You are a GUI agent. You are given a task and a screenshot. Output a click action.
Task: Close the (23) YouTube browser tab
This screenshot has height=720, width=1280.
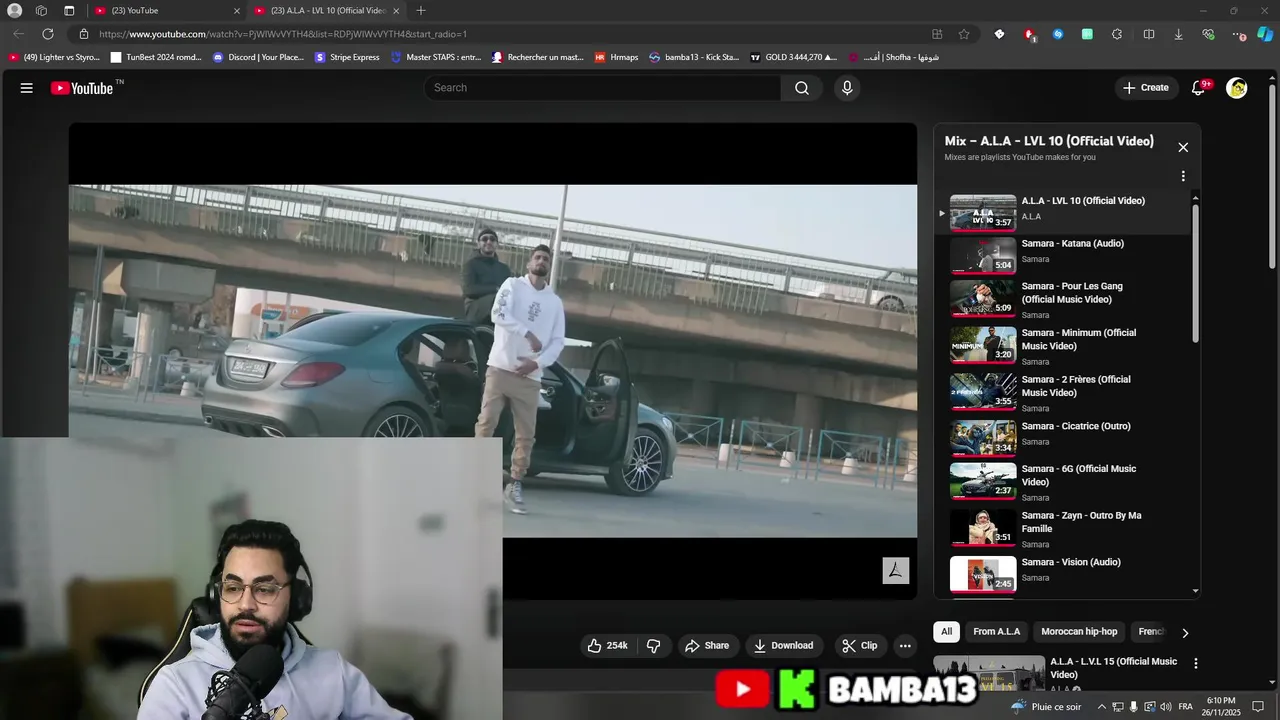pyautogui.click(x=237, y=11)
